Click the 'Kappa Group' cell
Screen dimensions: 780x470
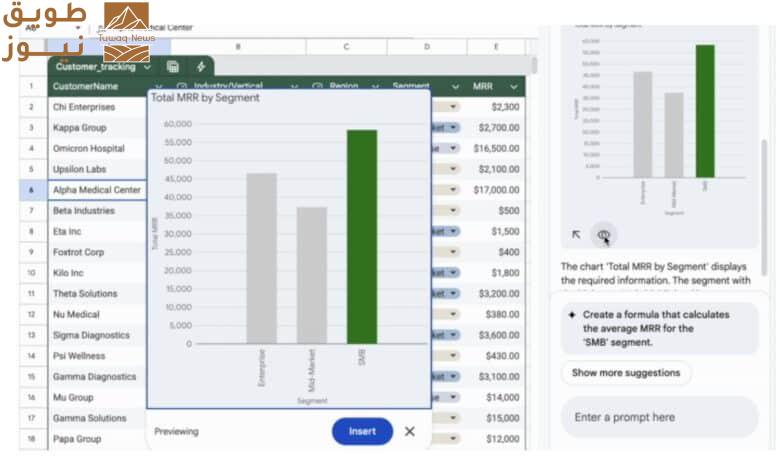[x=98, y=128]
